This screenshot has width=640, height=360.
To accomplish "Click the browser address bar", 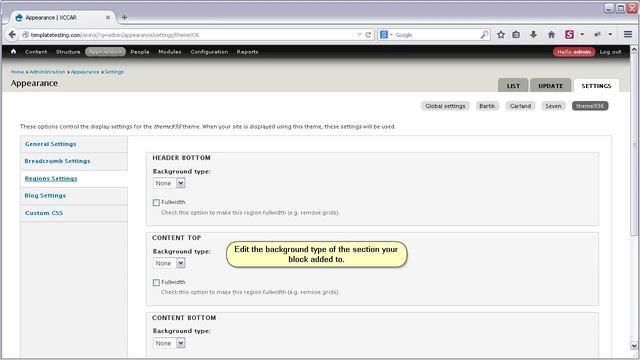I will click(x=192, y=35).
